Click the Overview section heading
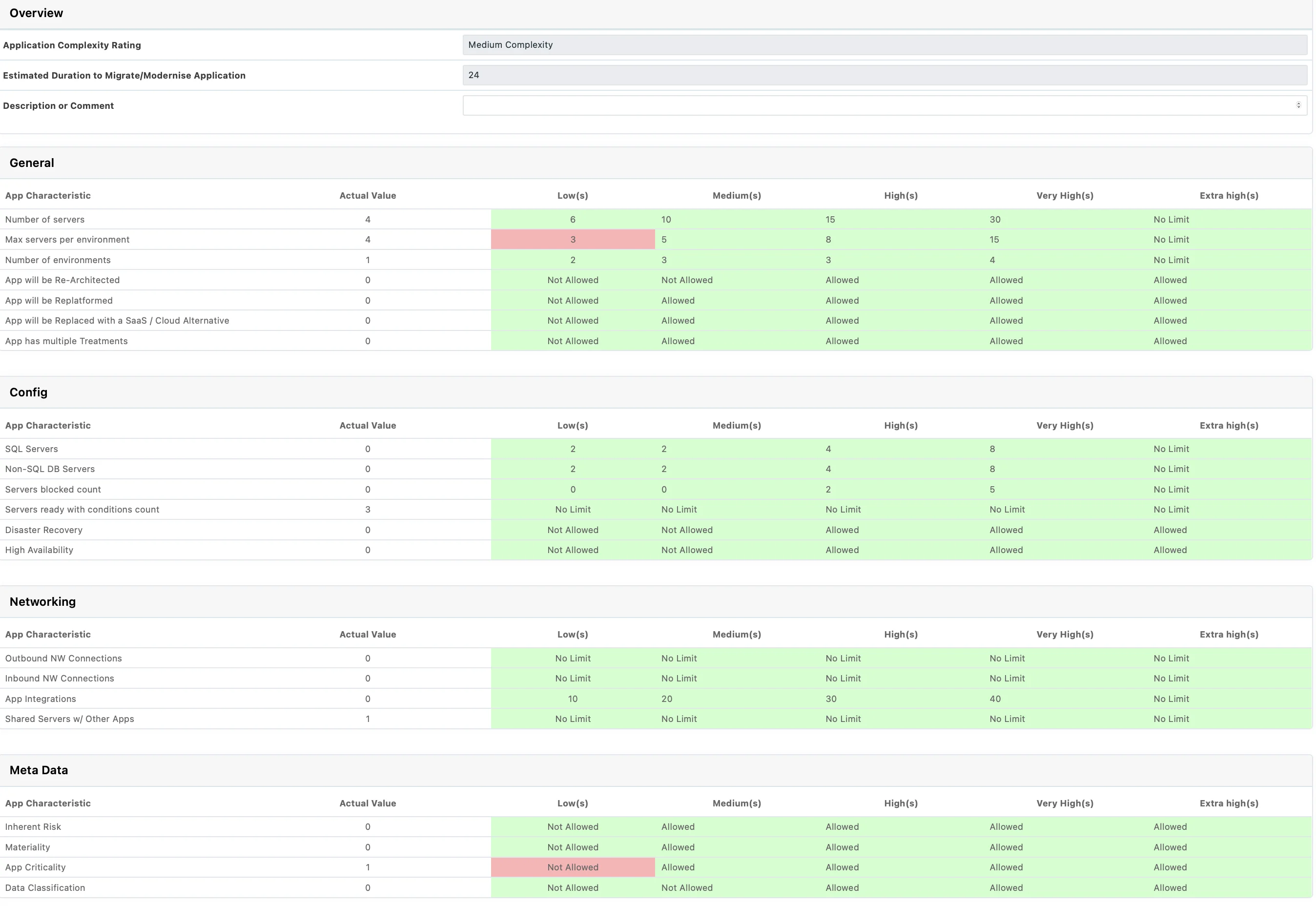Viewport: 1316px width, 906px height. coord(36,13)
